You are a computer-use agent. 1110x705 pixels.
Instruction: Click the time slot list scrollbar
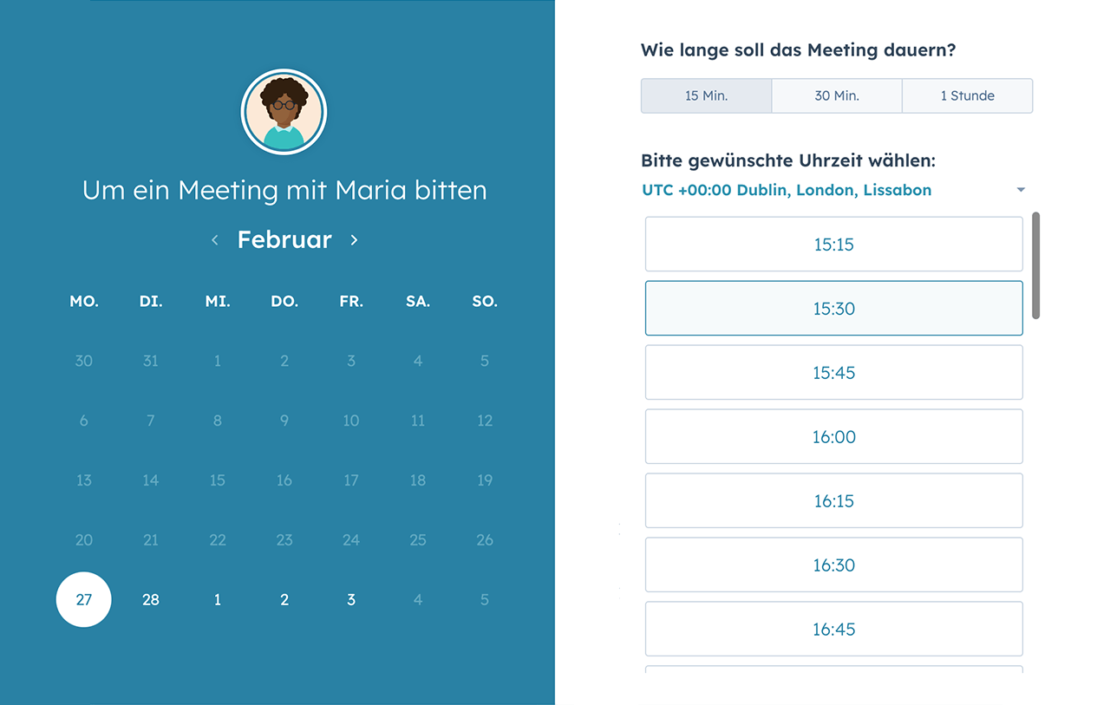(x=1036, y=265)
